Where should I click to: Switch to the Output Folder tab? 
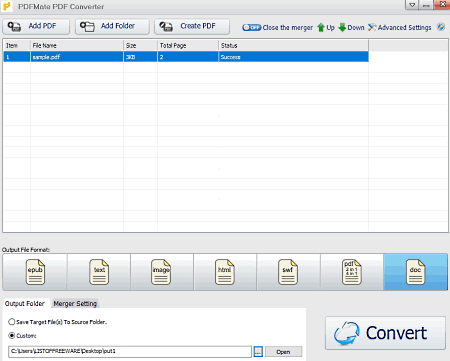tap(25, 303)
